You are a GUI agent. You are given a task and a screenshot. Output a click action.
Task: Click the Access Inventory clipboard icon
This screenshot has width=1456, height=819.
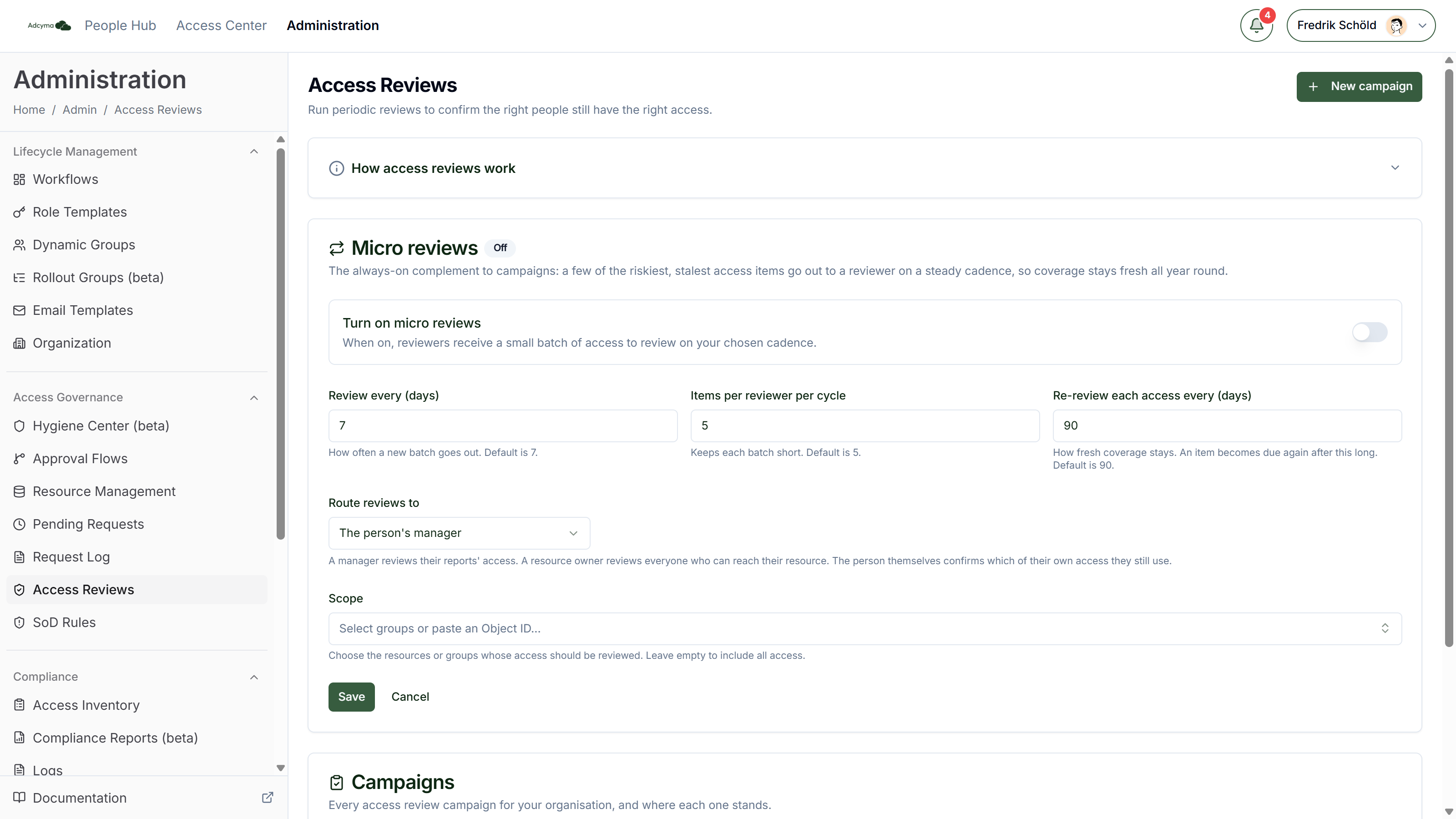pyautogui.click(x=19, y=705)
